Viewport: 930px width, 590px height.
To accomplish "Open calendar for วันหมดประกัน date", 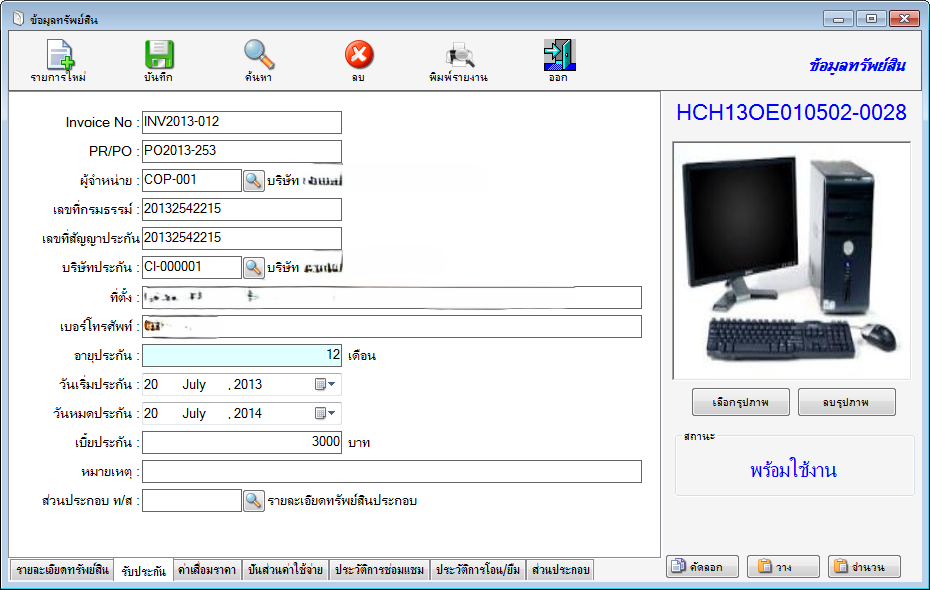I will [x=325, y=413].
